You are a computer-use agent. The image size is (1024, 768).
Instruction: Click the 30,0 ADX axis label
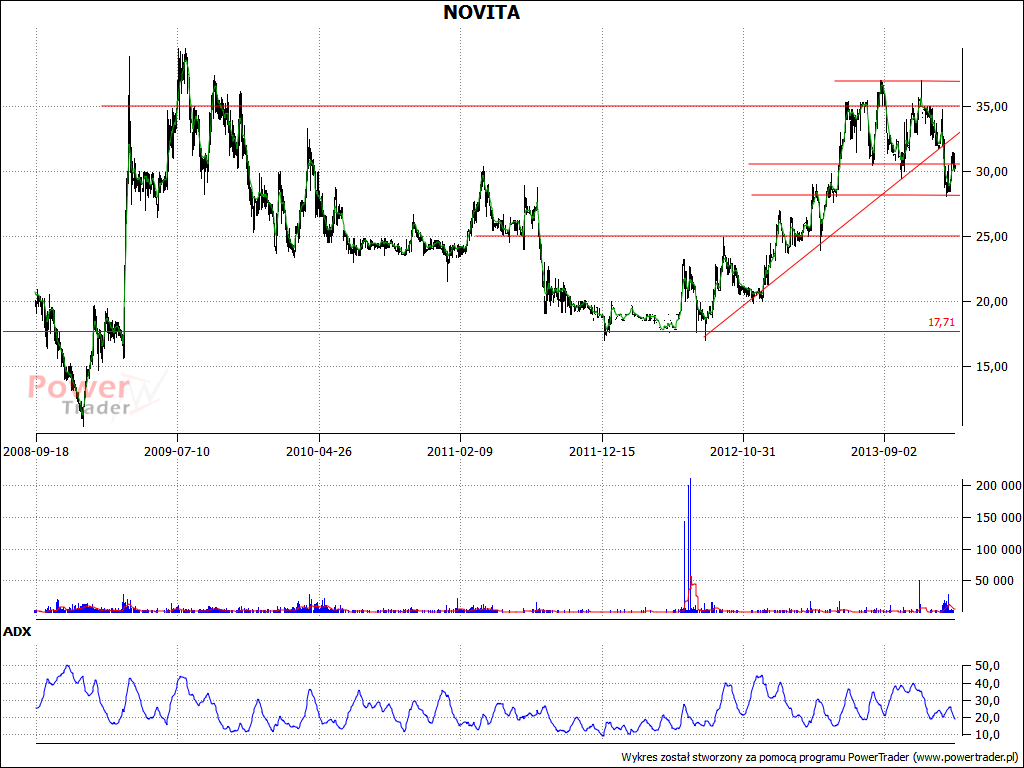tap(988, 701)
